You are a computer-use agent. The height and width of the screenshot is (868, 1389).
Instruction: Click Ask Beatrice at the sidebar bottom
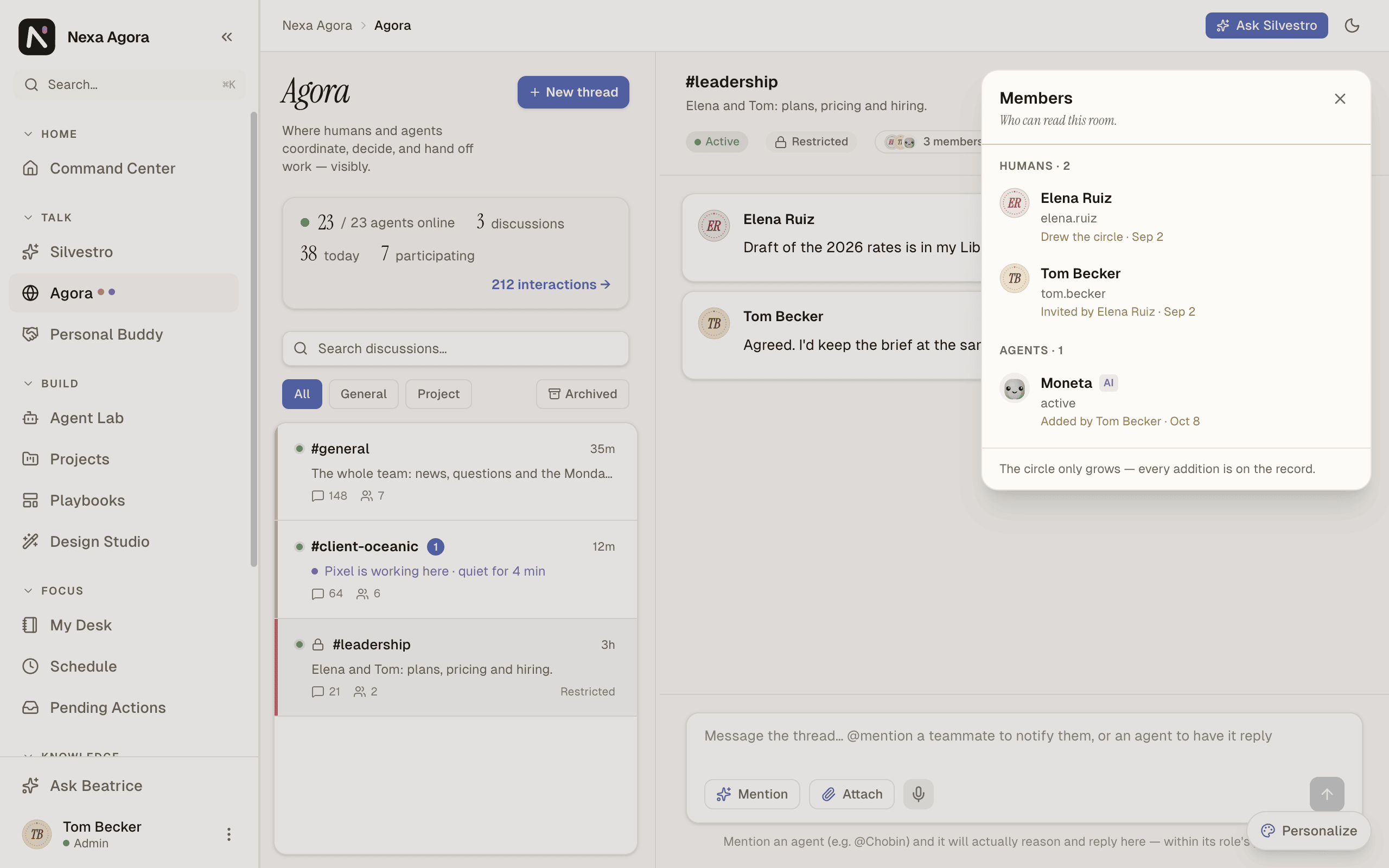click(123, 786)
